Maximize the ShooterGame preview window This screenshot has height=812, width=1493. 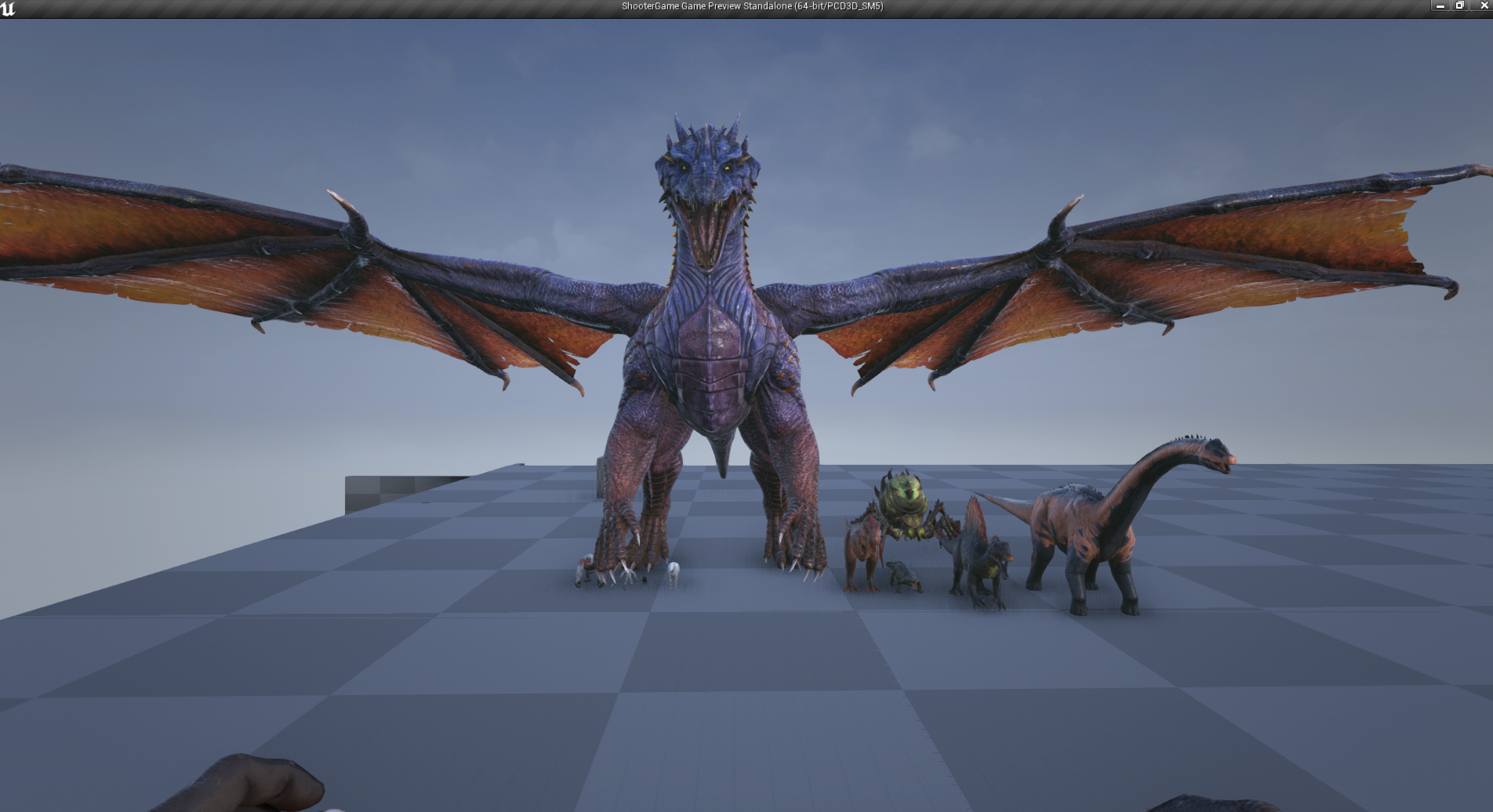1460,5
